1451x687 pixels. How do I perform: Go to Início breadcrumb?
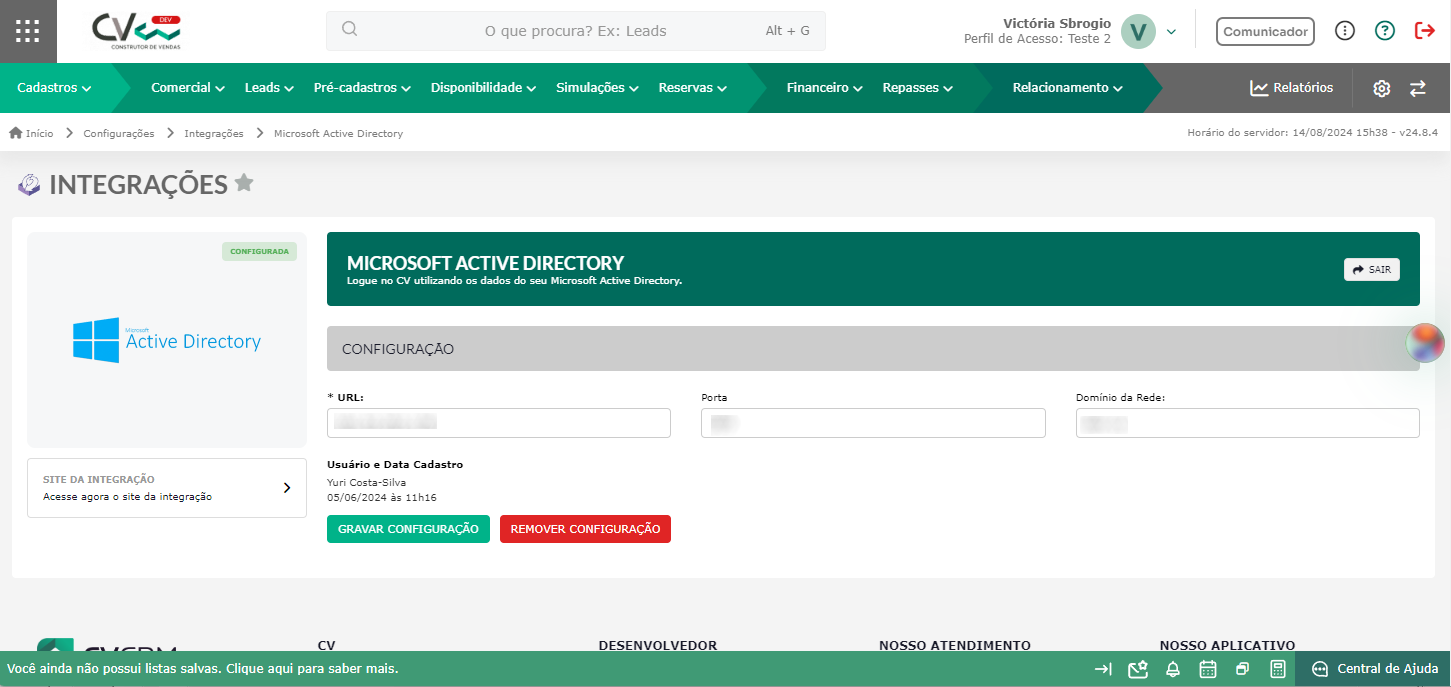pos(40,133)
